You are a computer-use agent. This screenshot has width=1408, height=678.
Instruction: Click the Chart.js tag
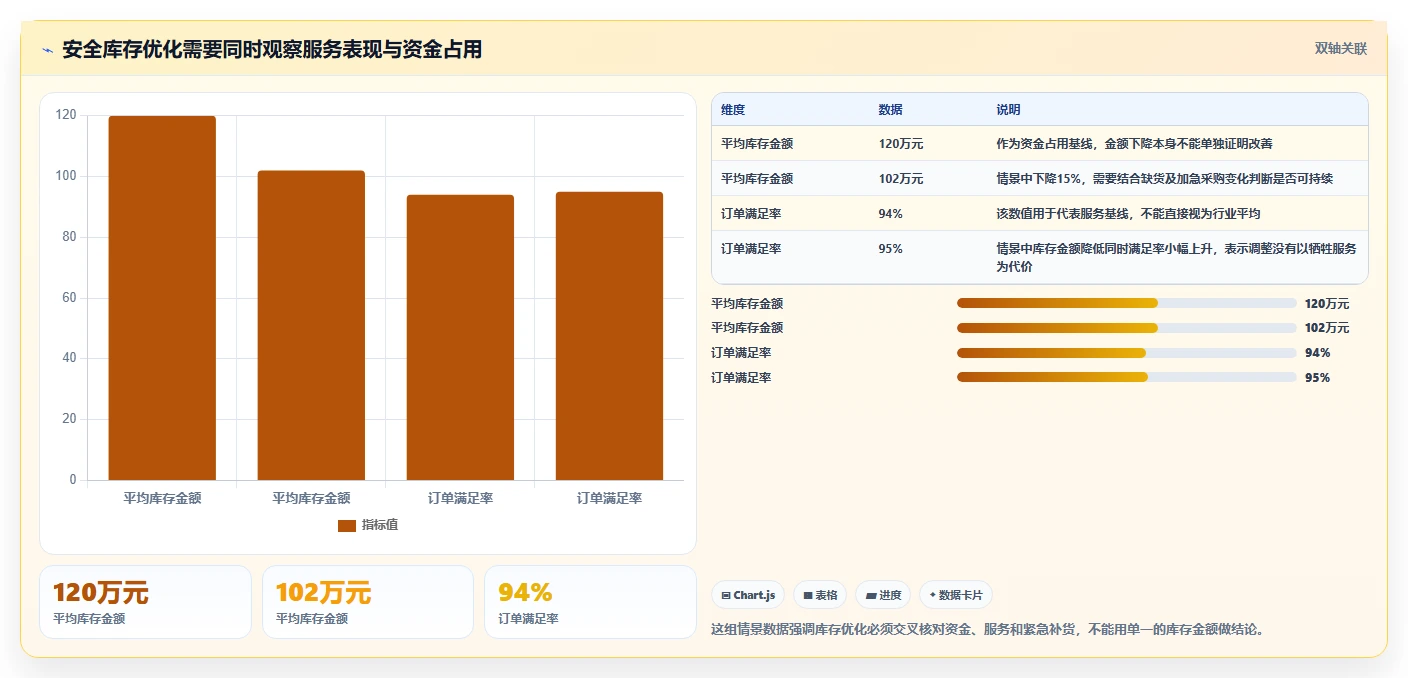pos(748,595)
